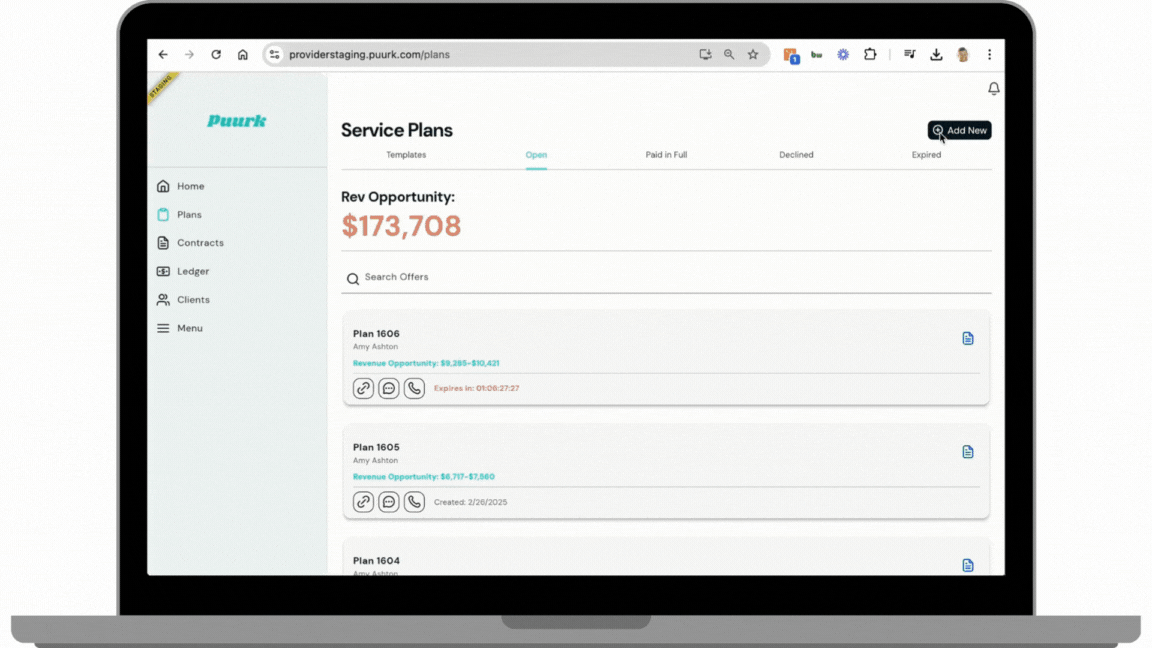The height and width of the screenshot is (648, 1152).
Task: Click the search magnifier icon
Action: click(353, 278)
